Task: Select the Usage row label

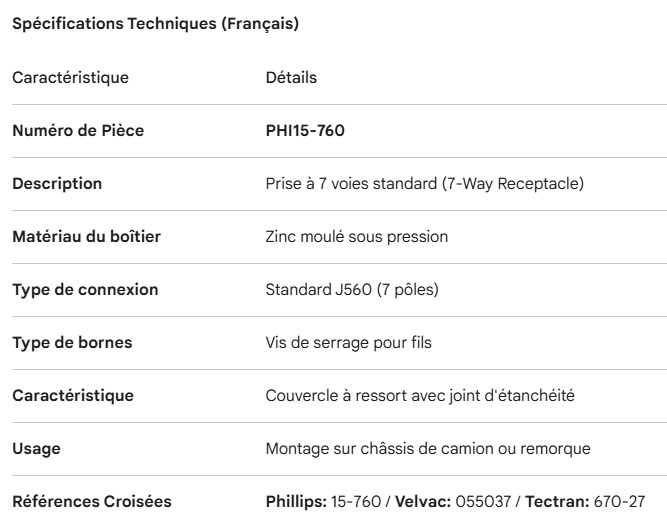Action: click(x=36, y=449)
